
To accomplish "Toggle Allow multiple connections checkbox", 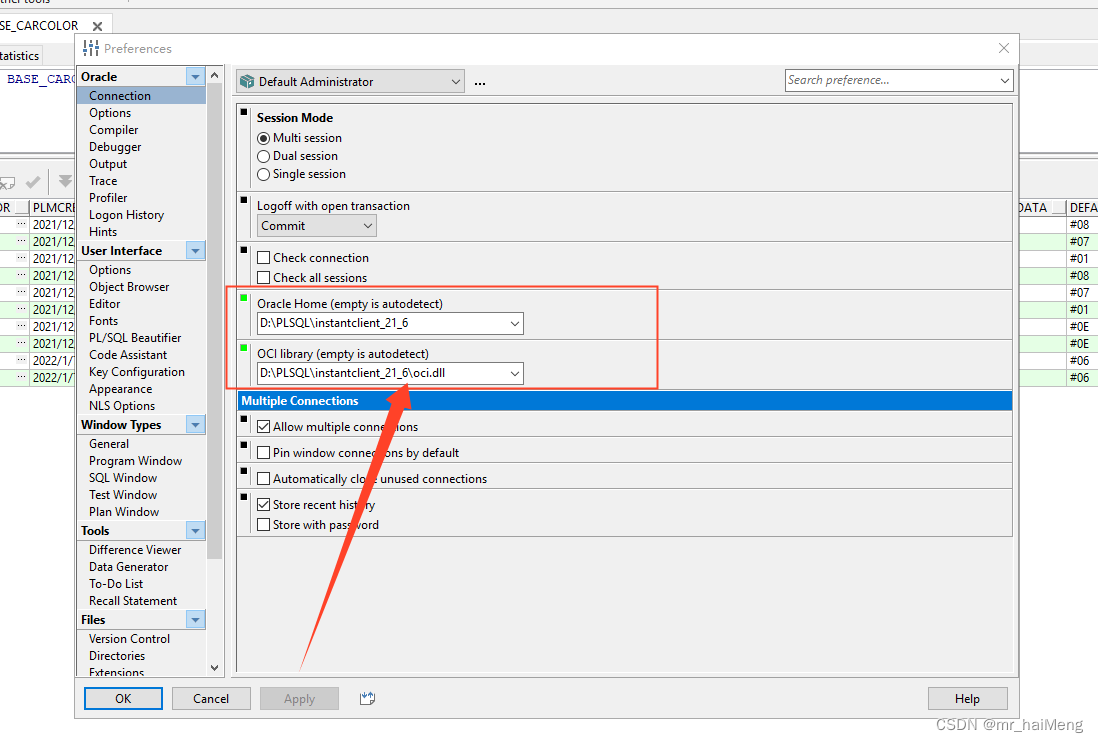I will [x=263, y=426].
